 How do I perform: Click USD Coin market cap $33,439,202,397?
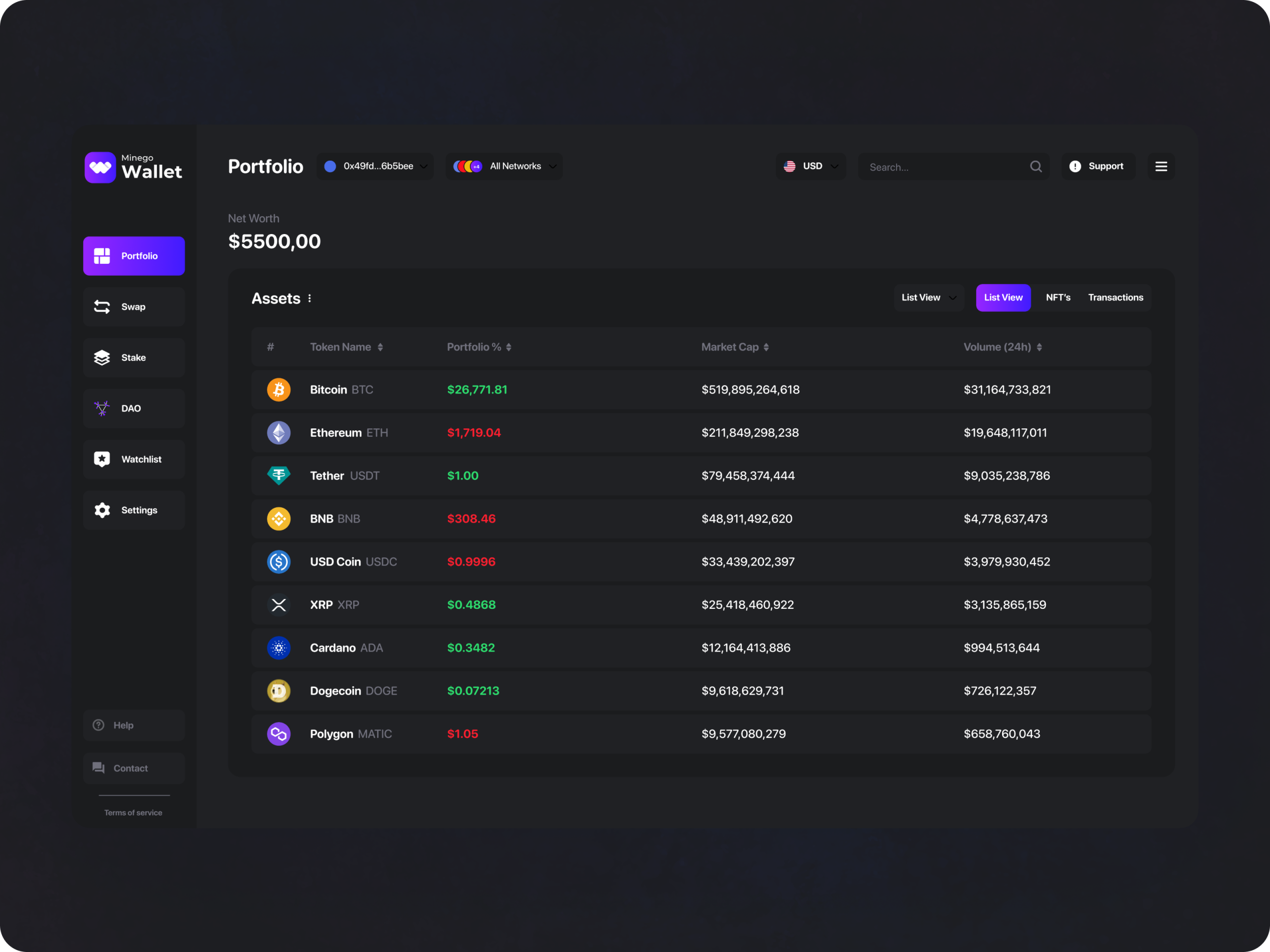pyautogui.click(x=748, y=562)
